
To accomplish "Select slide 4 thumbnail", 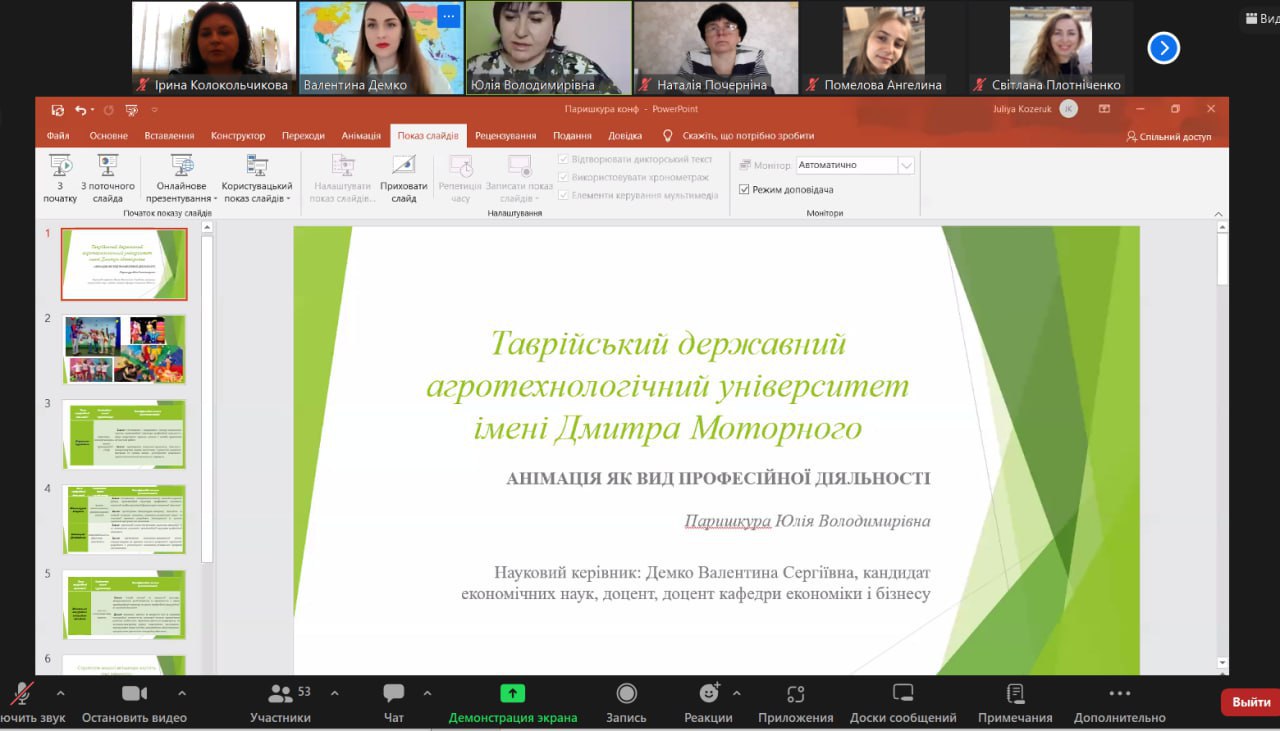I will click(124, 519).
